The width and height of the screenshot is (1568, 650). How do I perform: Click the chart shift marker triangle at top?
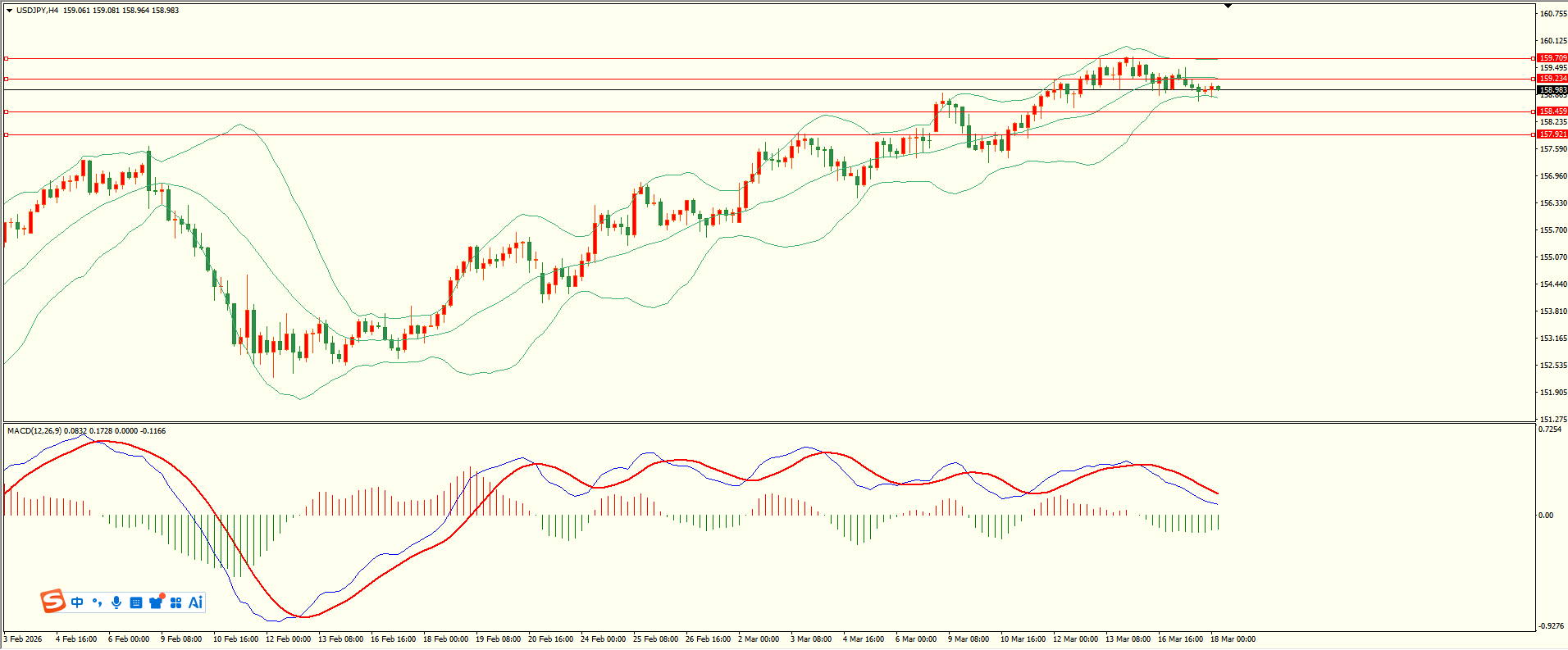coord(1228,6)
